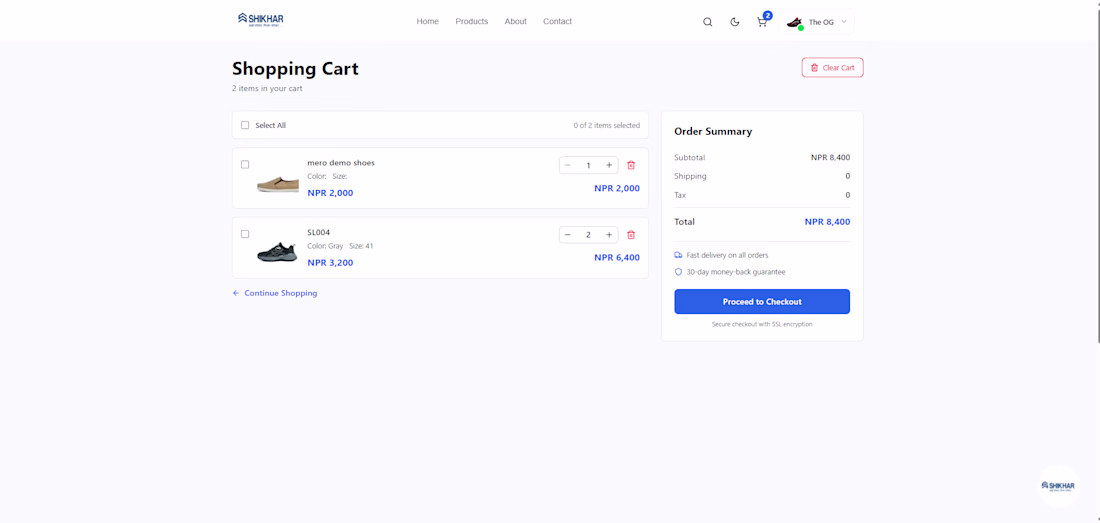Open mero demo shoes product thumbnail

pyautogui.click(x=278, y=184)
